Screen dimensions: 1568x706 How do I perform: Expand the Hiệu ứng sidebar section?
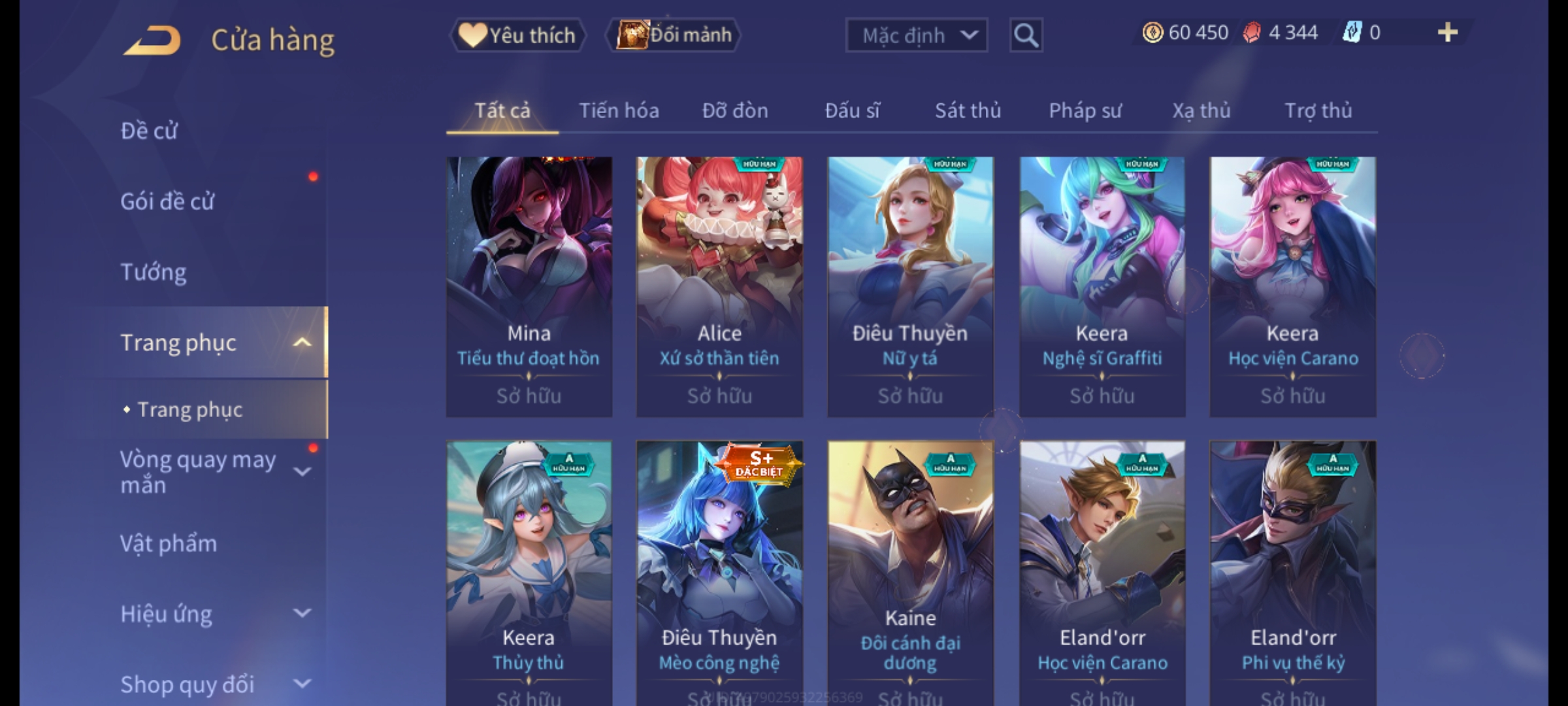302,613
